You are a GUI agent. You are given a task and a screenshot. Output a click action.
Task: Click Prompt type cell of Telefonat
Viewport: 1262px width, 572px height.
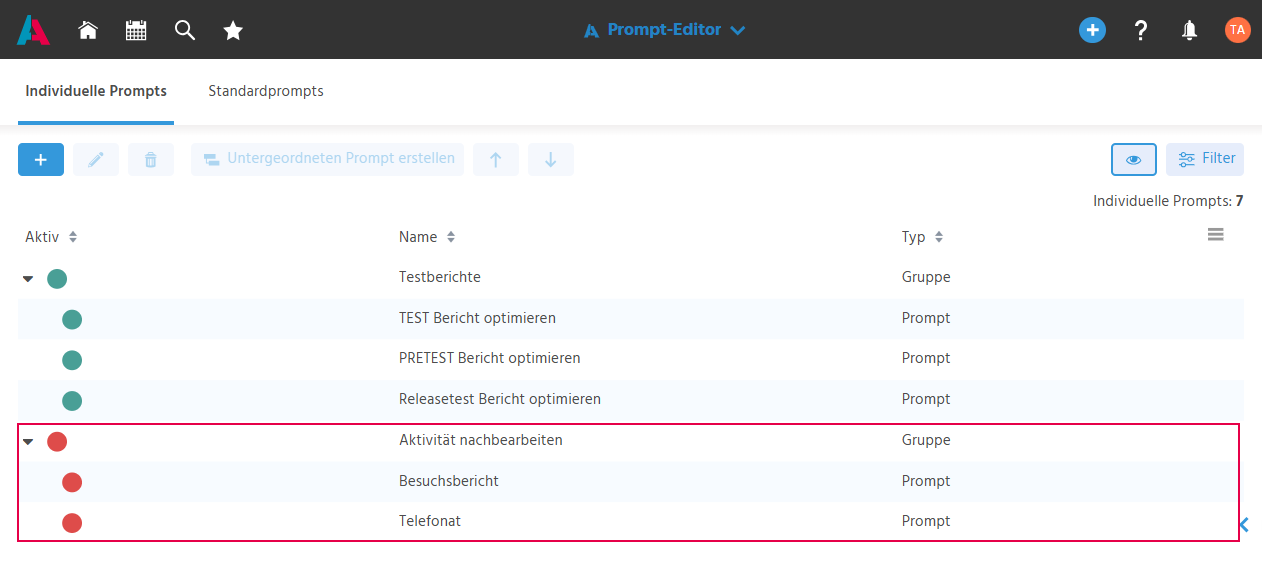[x=926, y=521]
